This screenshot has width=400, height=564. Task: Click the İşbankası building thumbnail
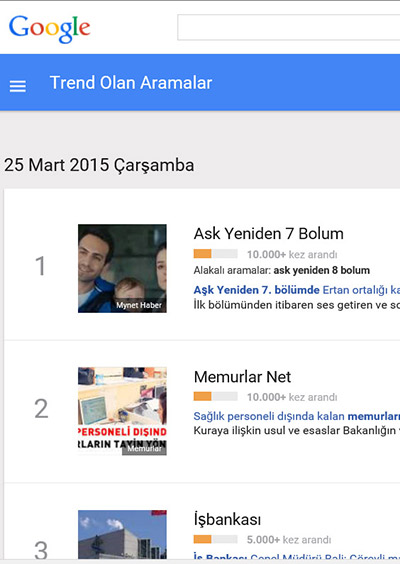[x=122, y=534]
